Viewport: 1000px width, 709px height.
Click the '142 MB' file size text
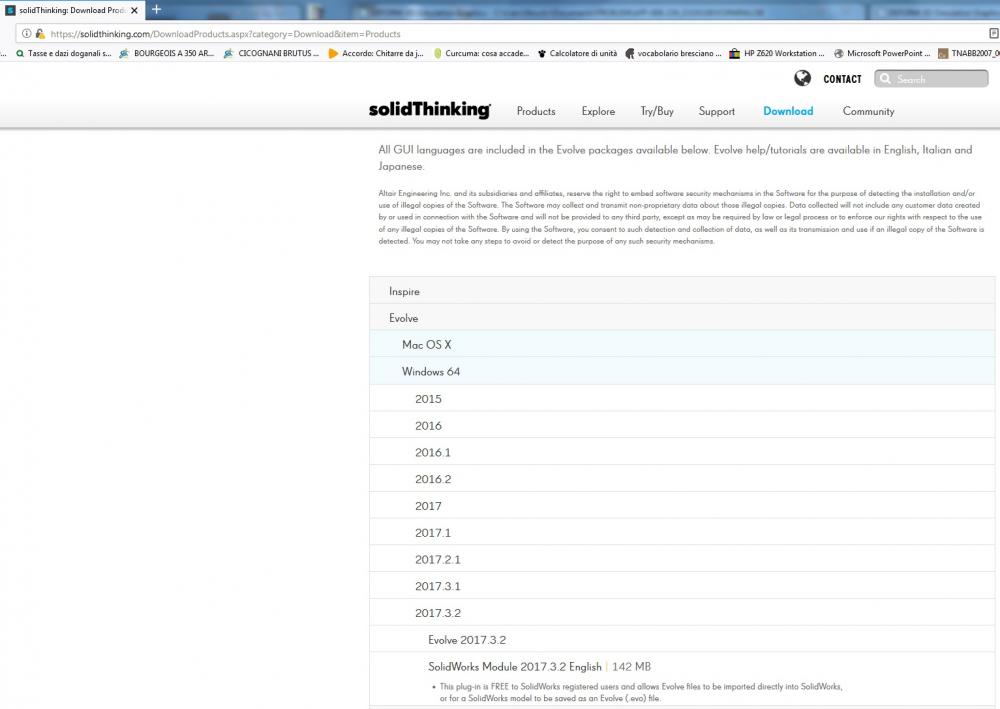pos(631,666)
